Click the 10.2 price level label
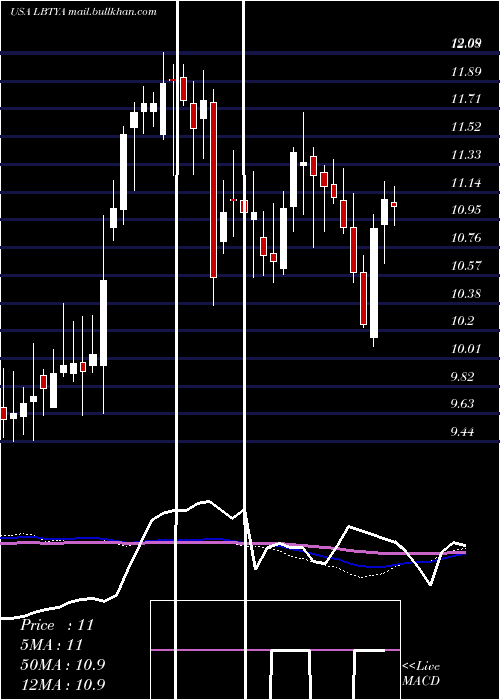This screenshot has height=700, width=500. pos(462,321)
